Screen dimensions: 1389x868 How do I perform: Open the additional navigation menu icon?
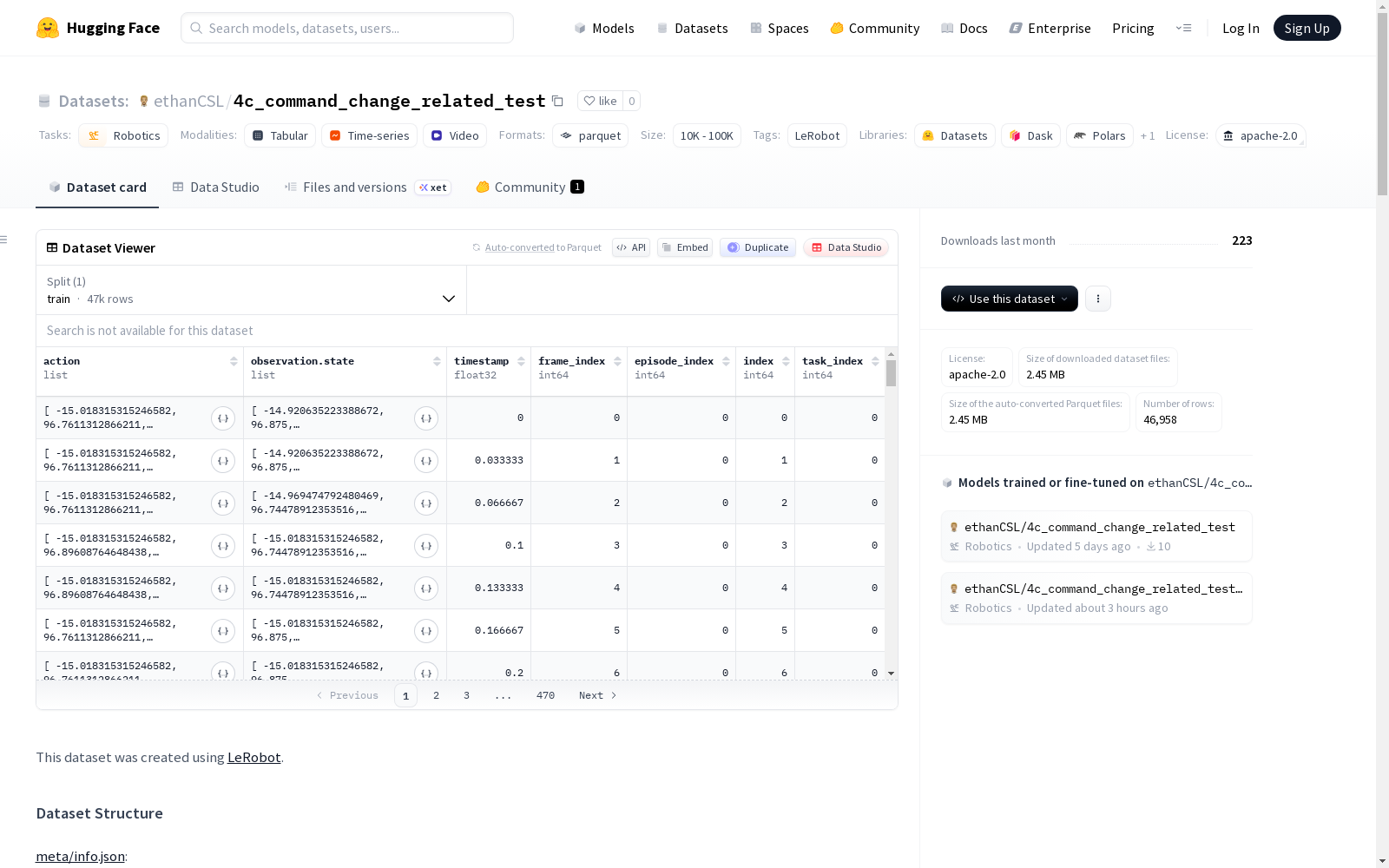point(1183,28)
